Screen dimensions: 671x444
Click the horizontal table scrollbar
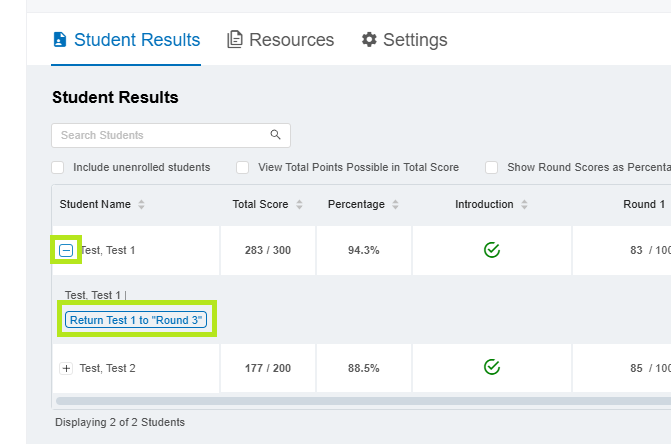coord(360,401)
